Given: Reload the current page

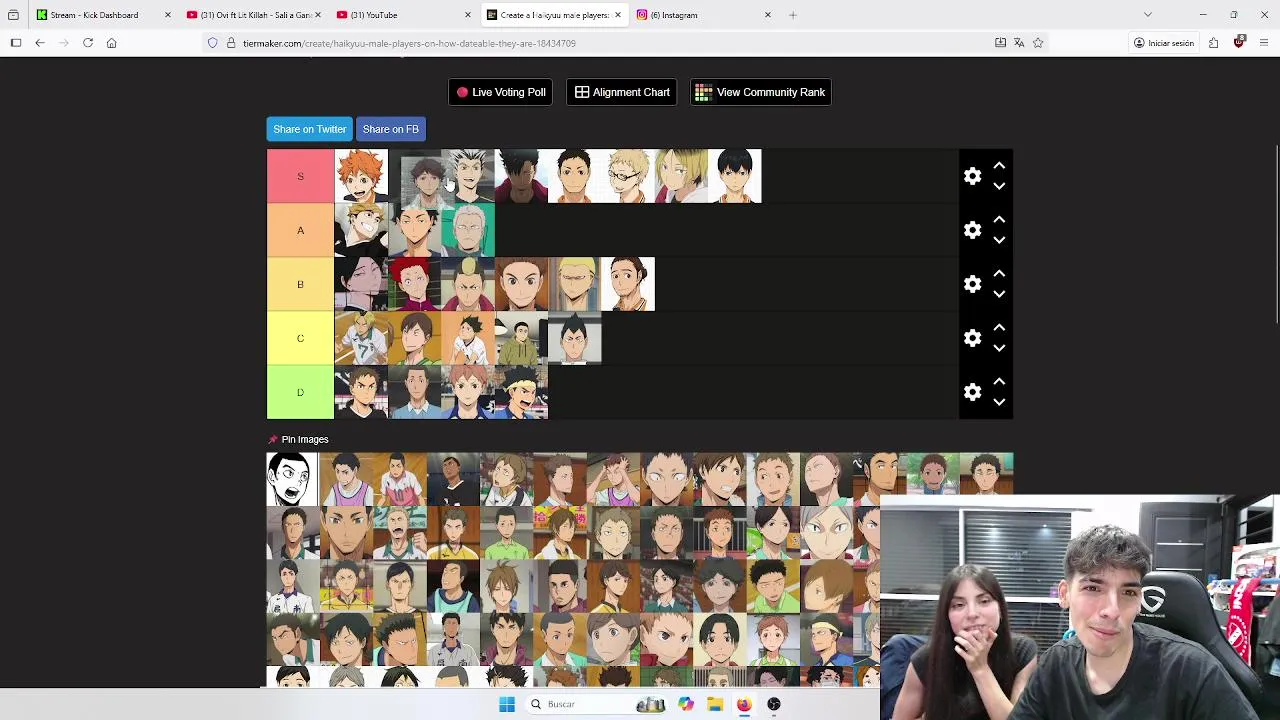Looking at the screenshot, I should [88, 43].
